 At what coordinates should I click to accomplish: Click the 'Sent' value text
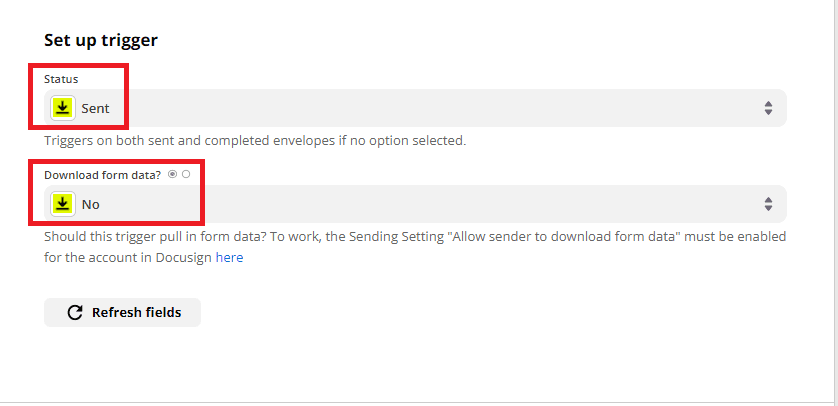pos(96,108)
